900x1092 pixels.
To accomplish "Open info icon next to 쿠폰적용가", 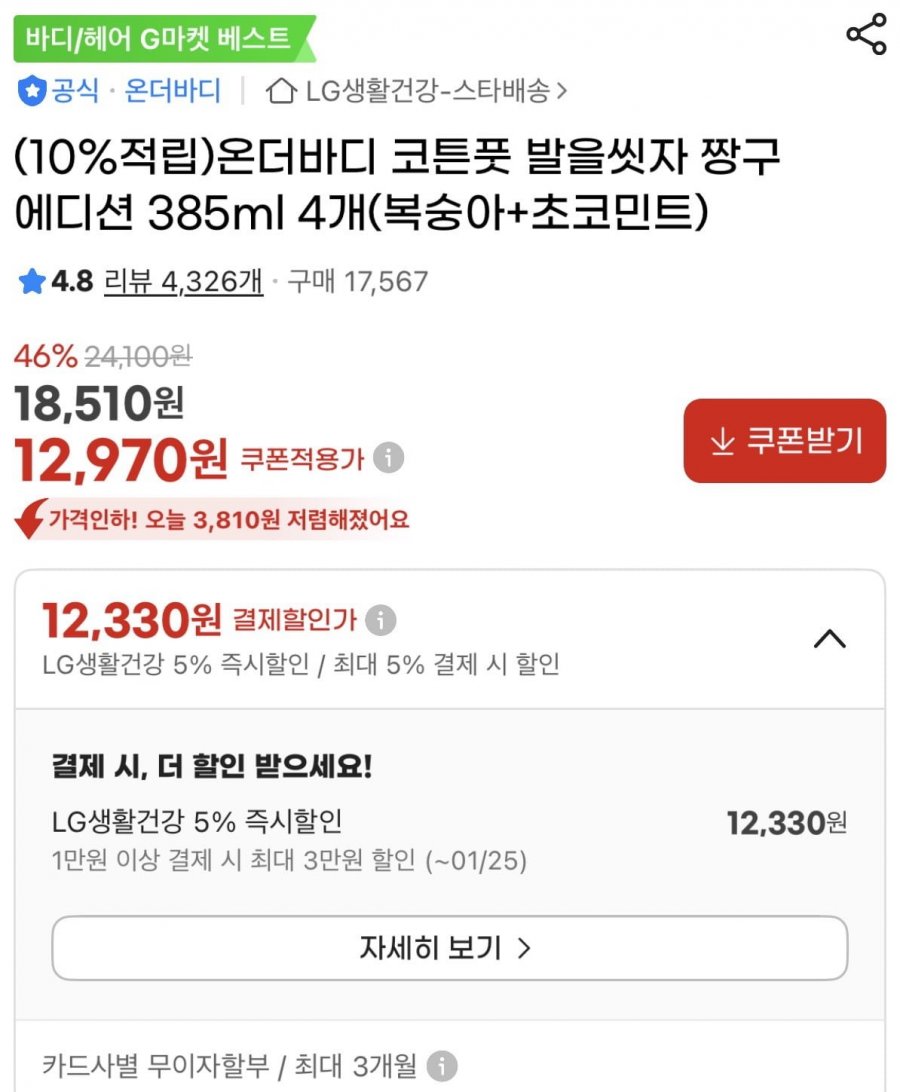I will click(x=388, y=459).
